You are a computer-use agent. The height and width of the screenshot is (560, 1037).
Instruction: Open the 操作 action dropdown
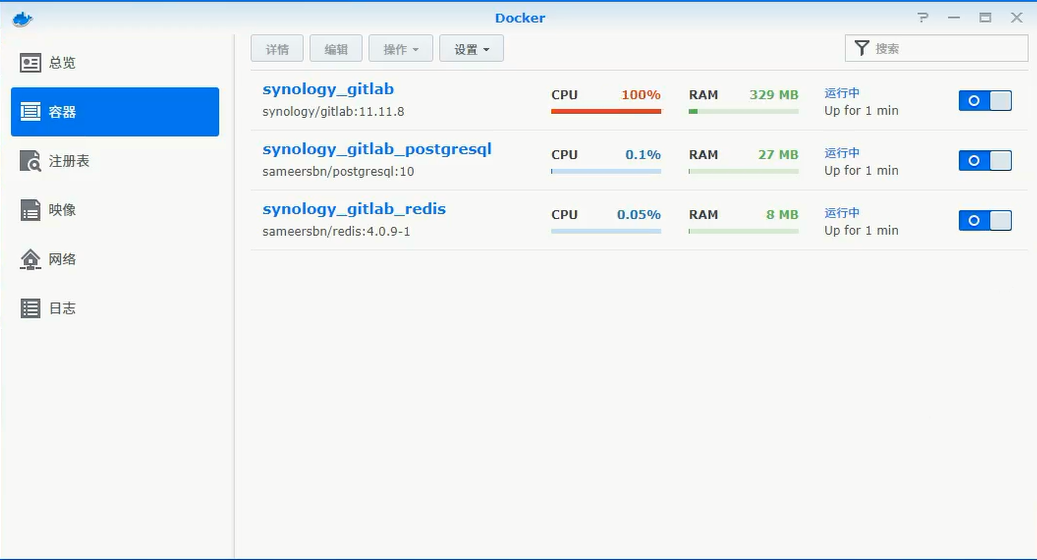pyautogui.click(x=401, y=49)
